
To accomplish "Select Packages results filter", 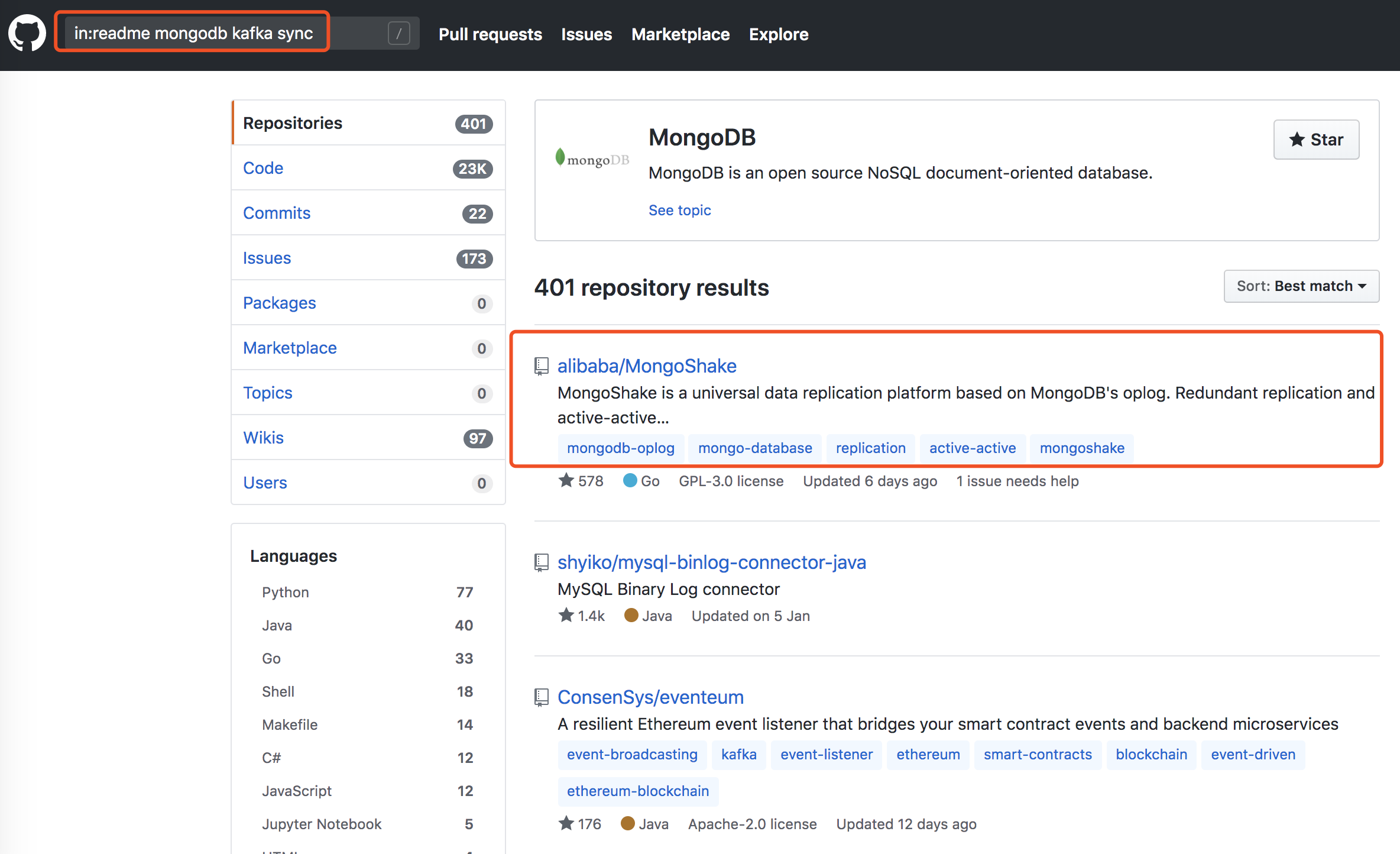I will 368,303.
